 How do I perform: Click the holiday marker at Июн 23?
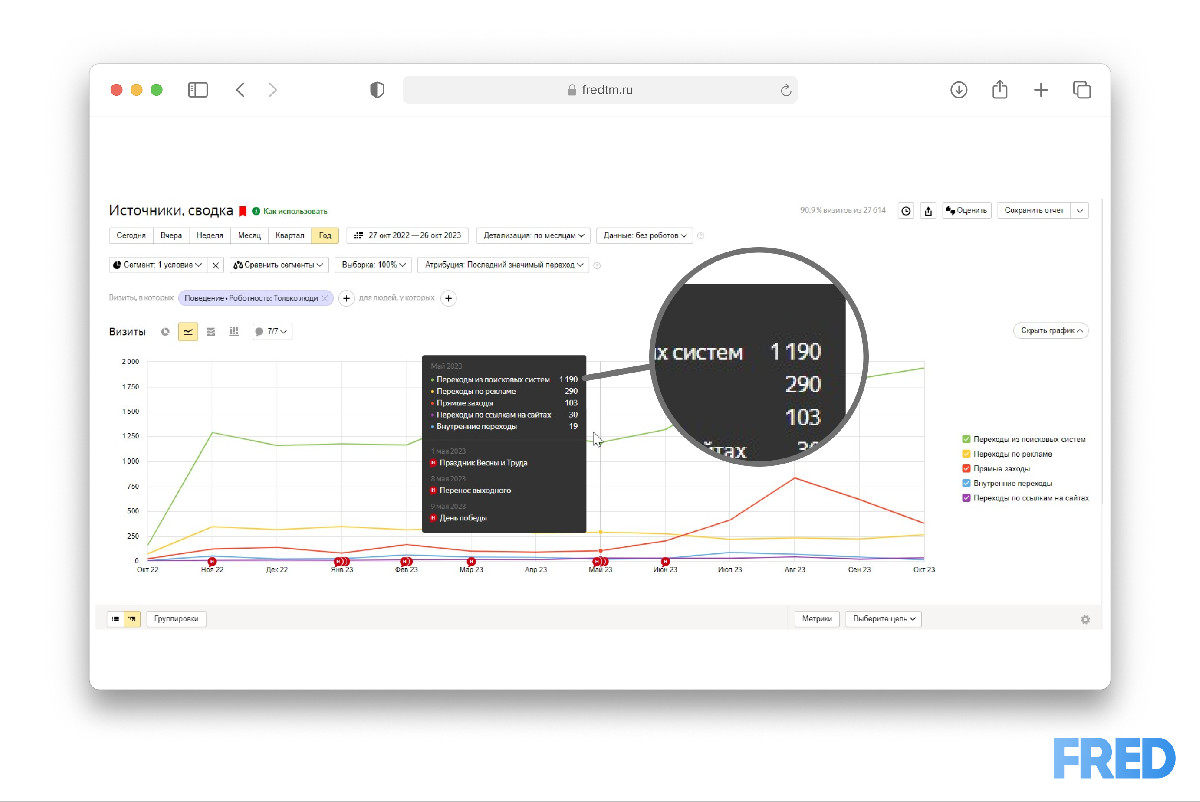665,561
